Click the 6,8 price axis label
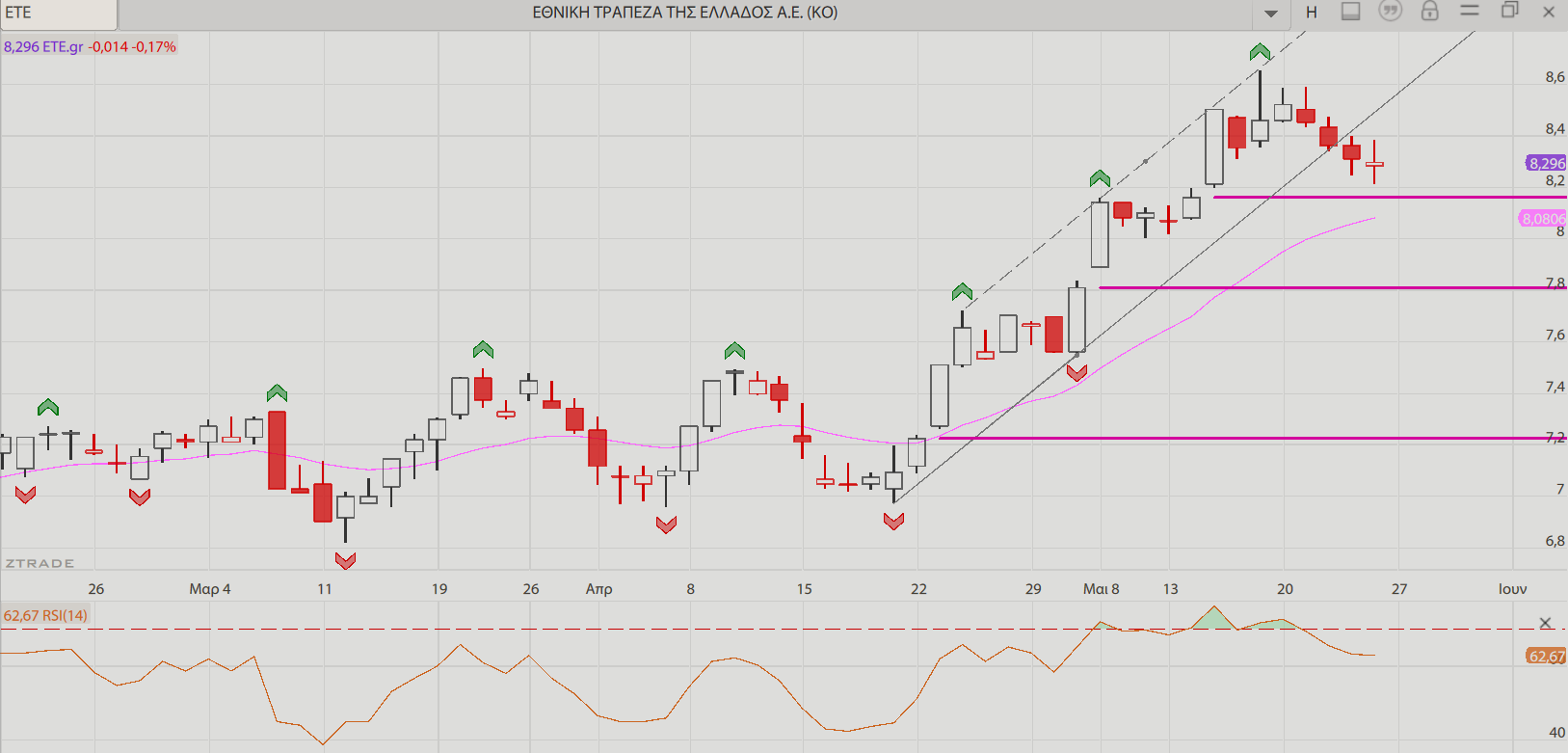The image size is (1568, 753). (x=1555, y=541)
